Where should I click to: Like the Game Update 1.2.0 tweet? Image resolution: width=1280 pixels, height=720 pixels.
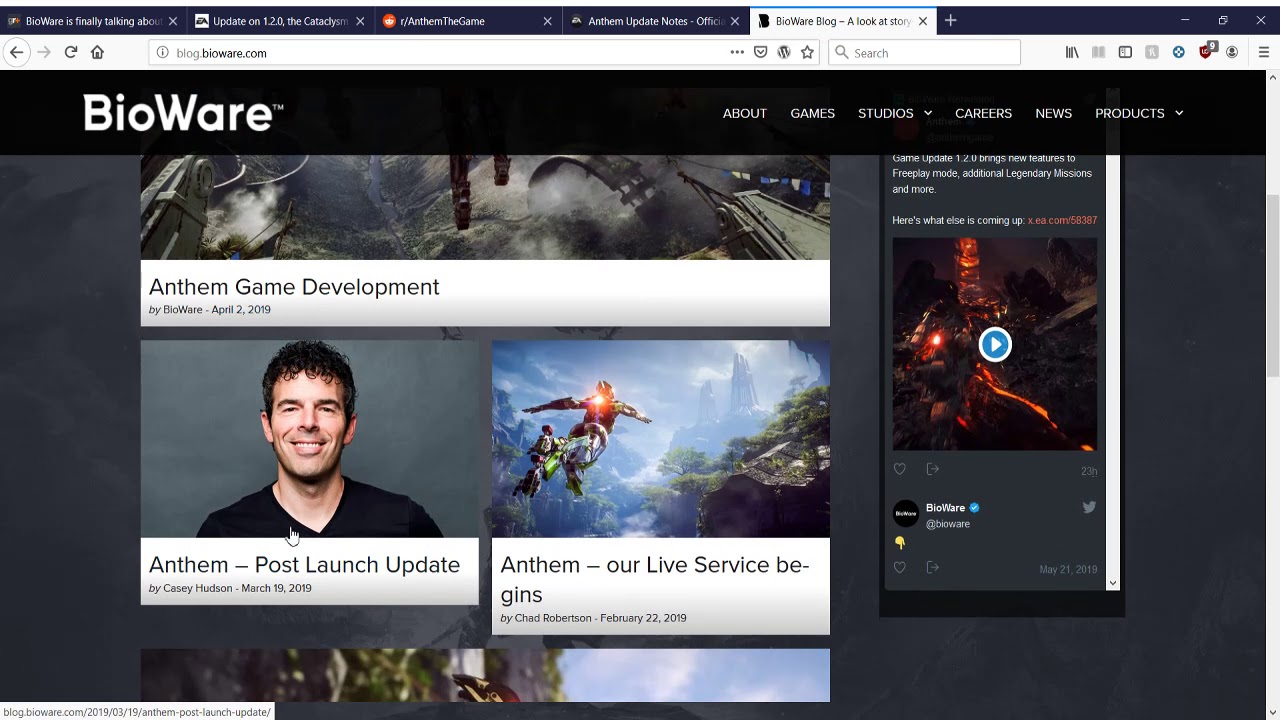[x=899, y=469]
